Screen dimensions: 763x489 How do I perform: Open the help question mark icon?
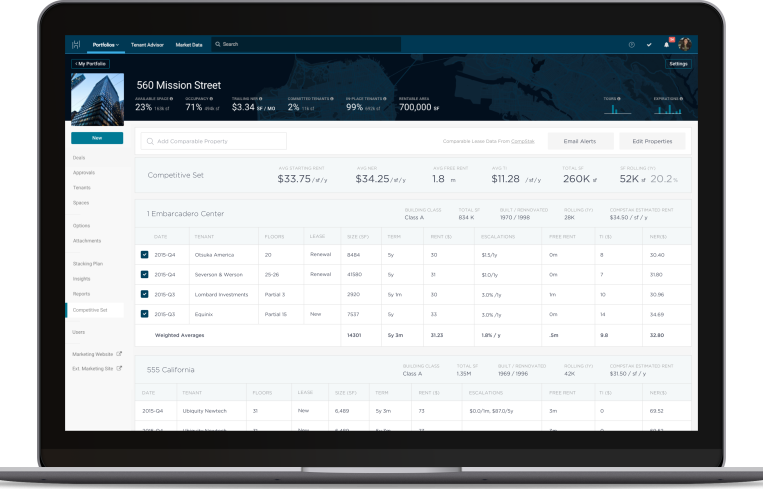pyautogui.click(x=631, y=45)
